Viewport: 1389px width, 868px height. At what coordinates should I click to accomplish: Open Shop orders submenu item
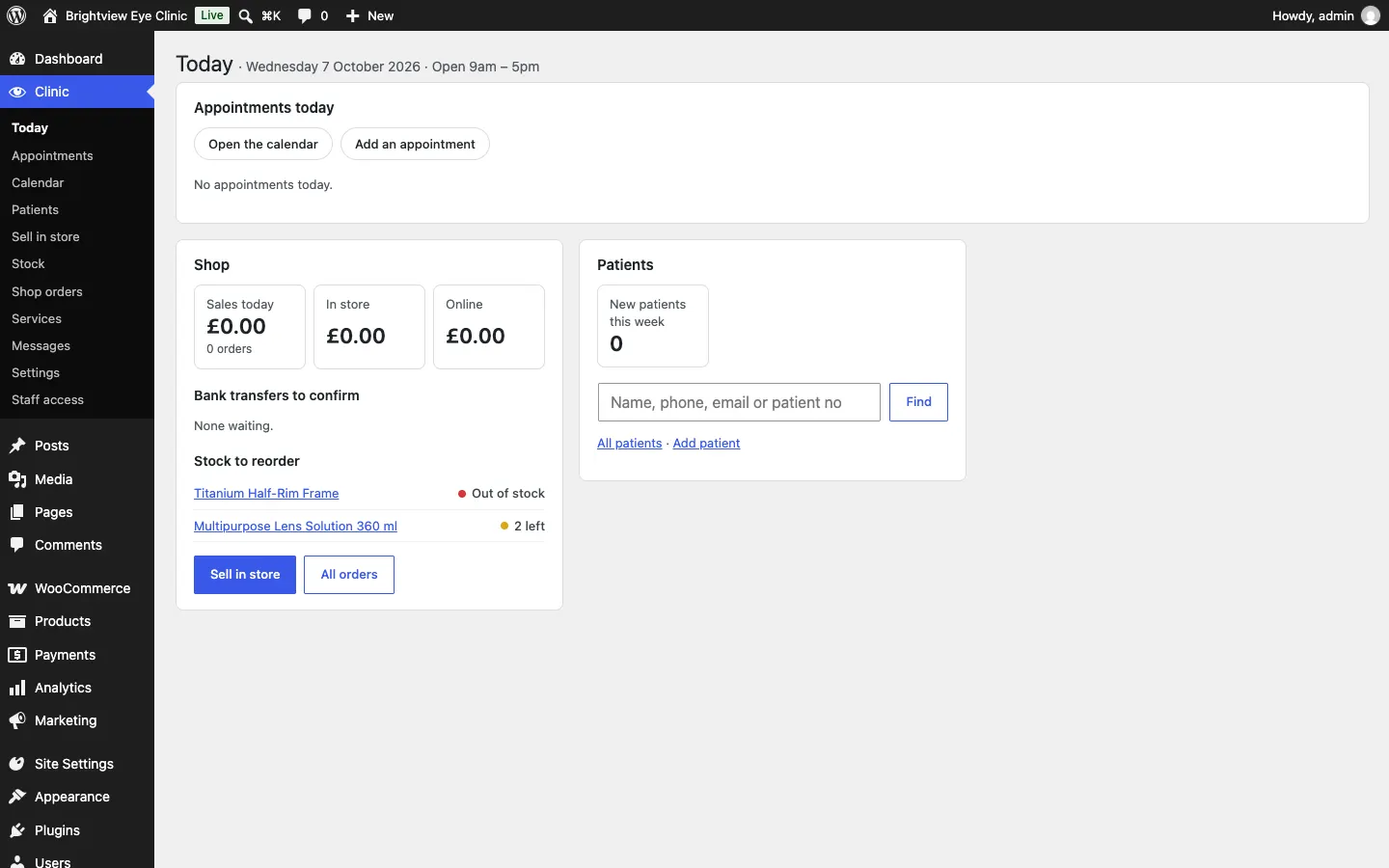pyautogui.click(x=47, y=291)
